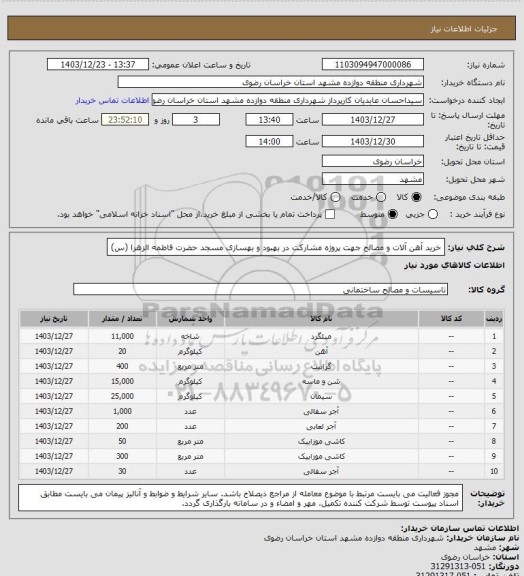Screen dimensions: 524x576
Task: Click the deadline time field 13:40
Action: [x=269, y=120]
